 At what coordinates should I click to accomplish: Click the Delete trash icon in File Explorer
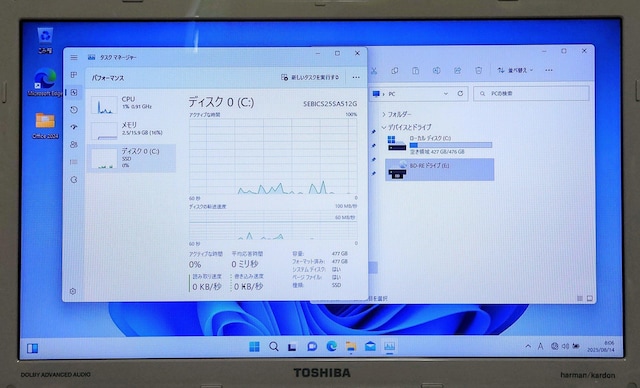pyautogui.click(x=479, y=71)
